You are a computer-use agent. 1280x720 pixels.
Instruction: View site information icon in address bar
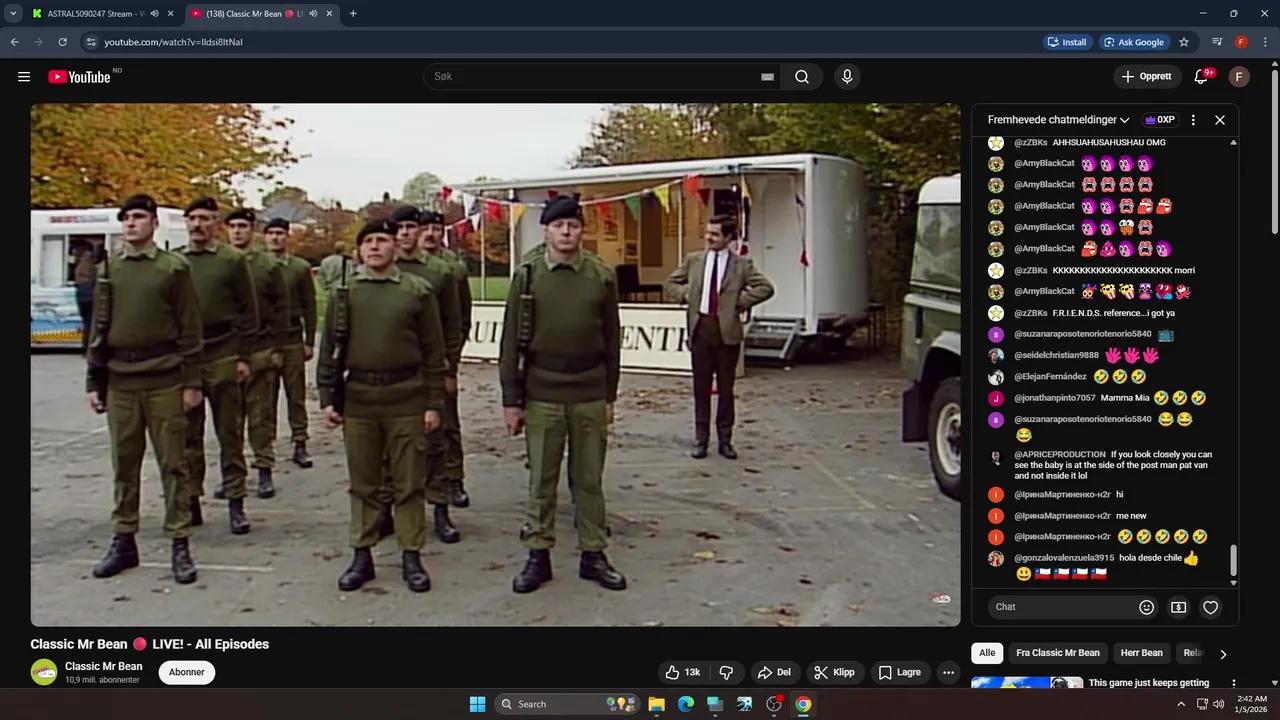pyautogui.click(x=91, y=42)
